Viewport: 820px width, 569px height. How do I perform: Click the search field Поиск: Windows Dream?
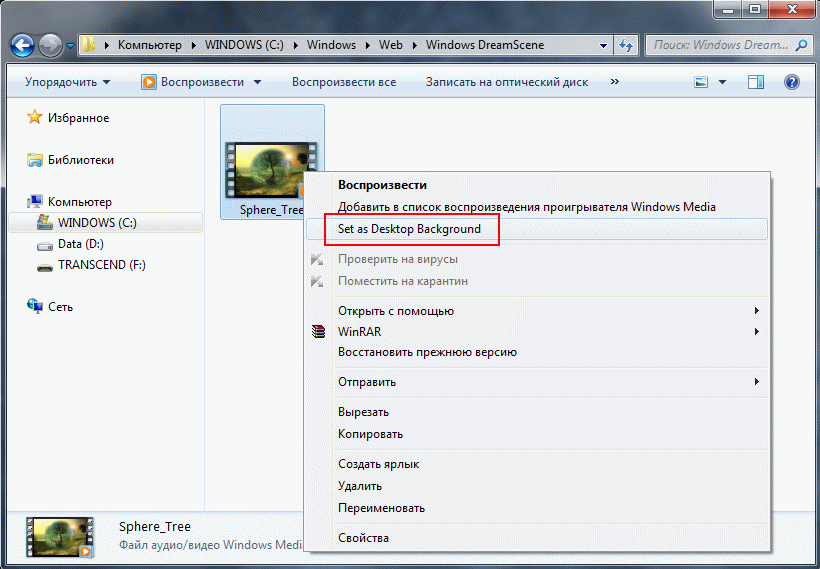tap(721, 45)
